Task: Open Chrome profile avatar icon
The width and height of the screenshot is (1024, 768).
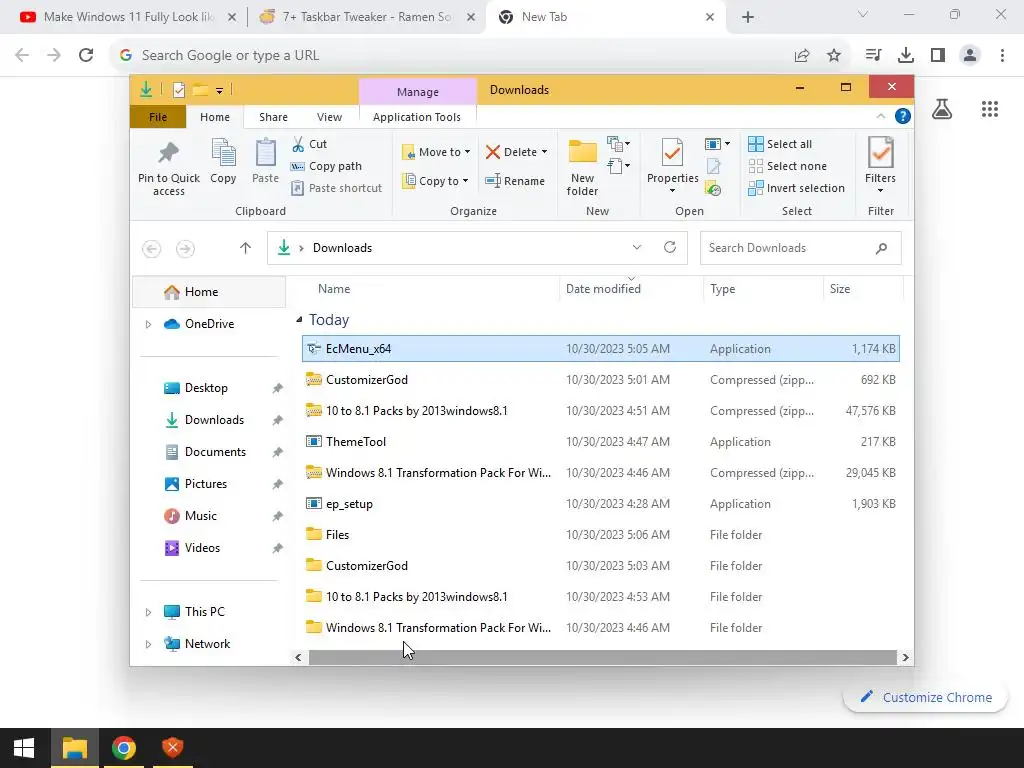Action: point(970,56)
